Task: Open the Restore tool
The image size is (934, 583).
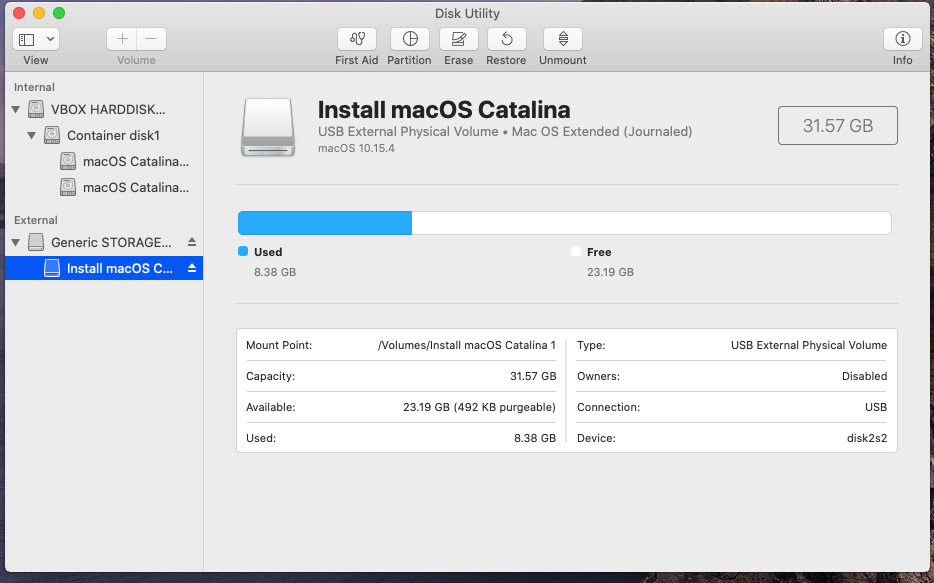Action: coord(506,39)
